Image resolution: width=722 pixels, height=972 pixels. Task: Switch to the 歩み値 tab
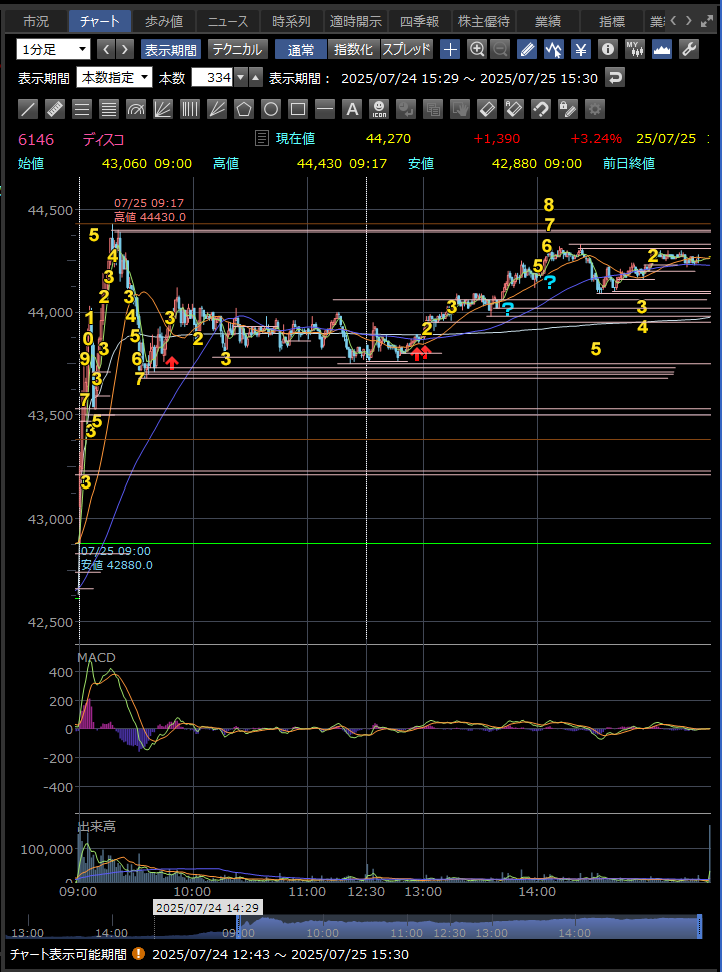[164, 21]
